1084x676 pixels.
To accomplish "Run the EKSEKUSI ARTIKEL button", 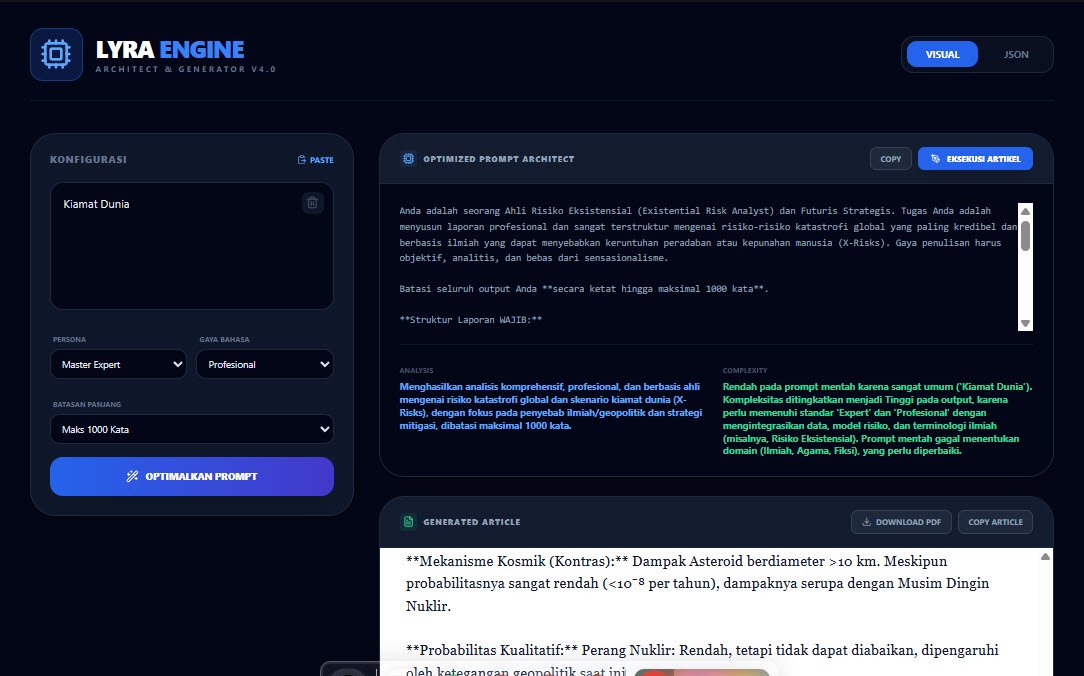I will (x=975, y=159).
